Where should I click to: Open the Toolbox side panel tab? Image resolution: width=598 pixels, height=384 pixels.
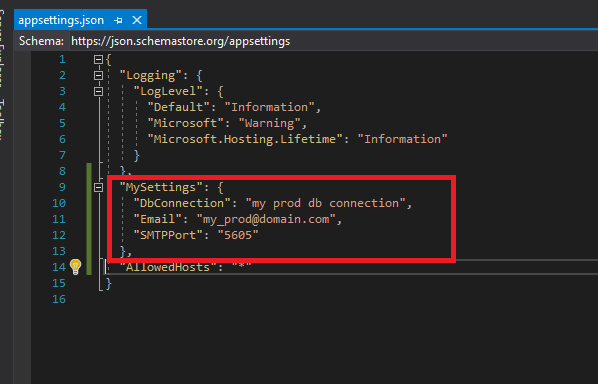pos(2,120)
